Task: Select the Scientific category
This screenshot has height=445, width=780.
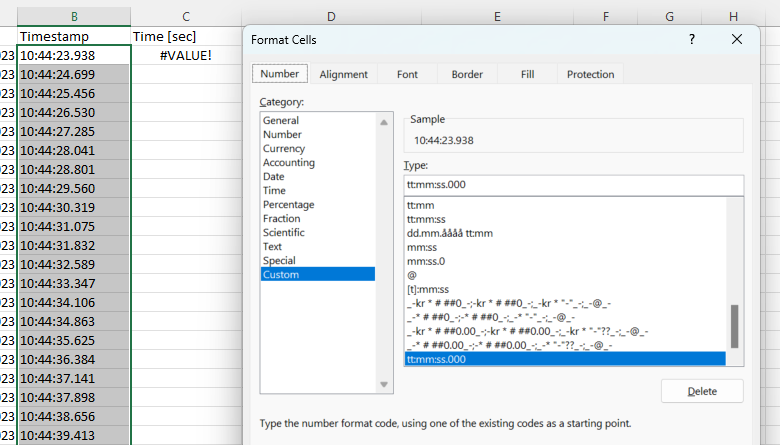Action: click(x=318, y=232)
